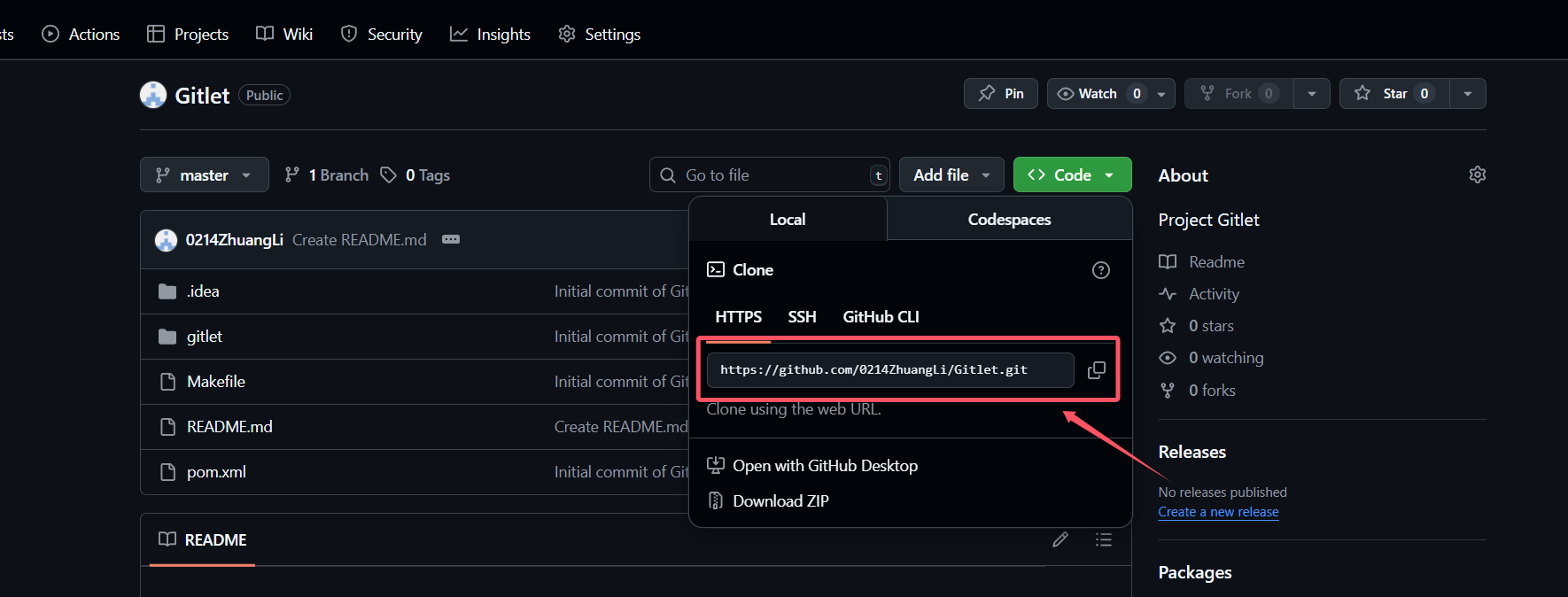This screenshot has width=1568, height=597.
Task: Expand the Star lists dropdown arrow
Action: tap(1468, 94)
